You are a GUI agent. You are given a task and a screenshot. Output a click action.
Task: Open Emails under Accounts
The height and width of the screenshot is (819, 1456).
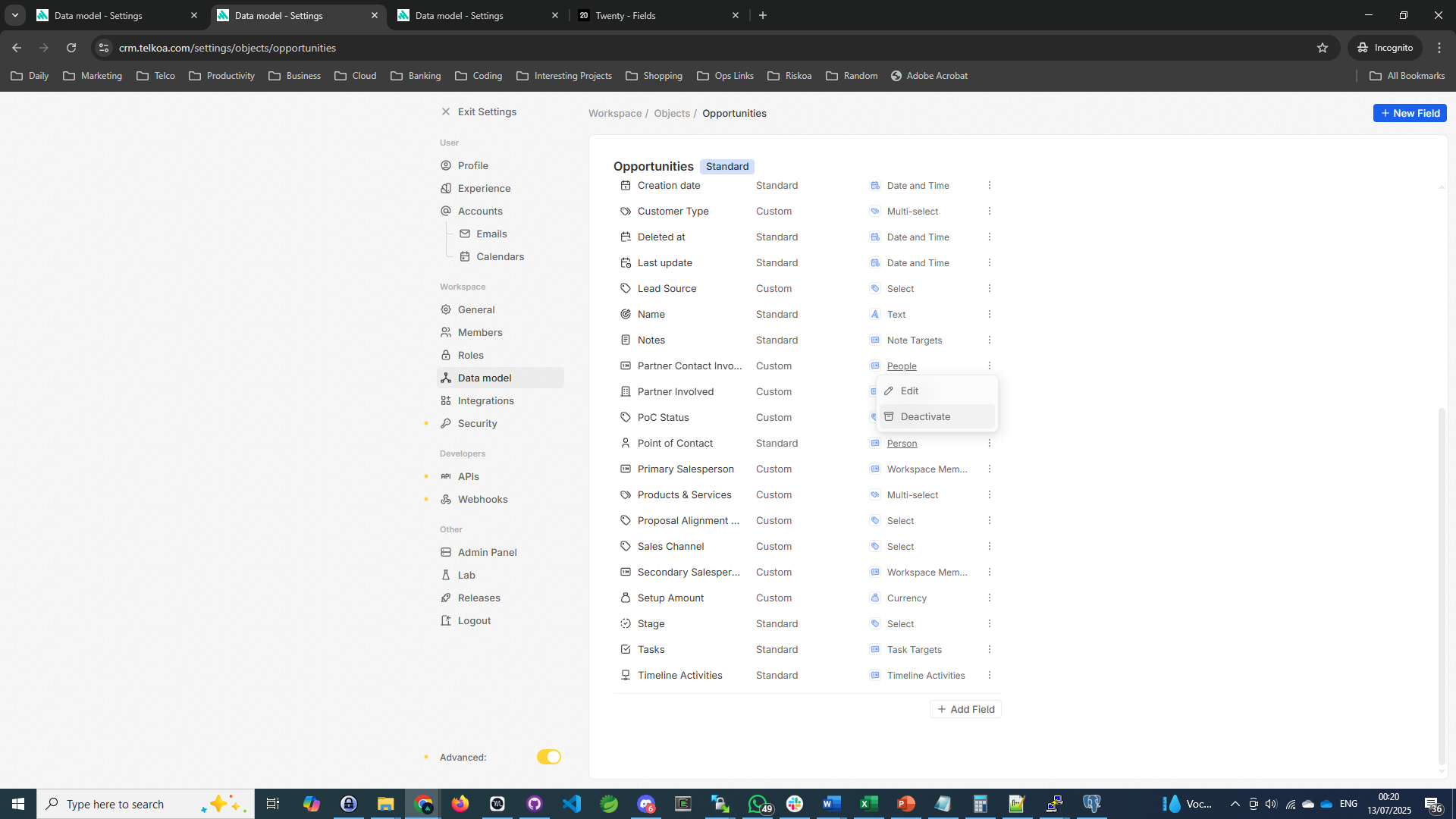point(491,234)
